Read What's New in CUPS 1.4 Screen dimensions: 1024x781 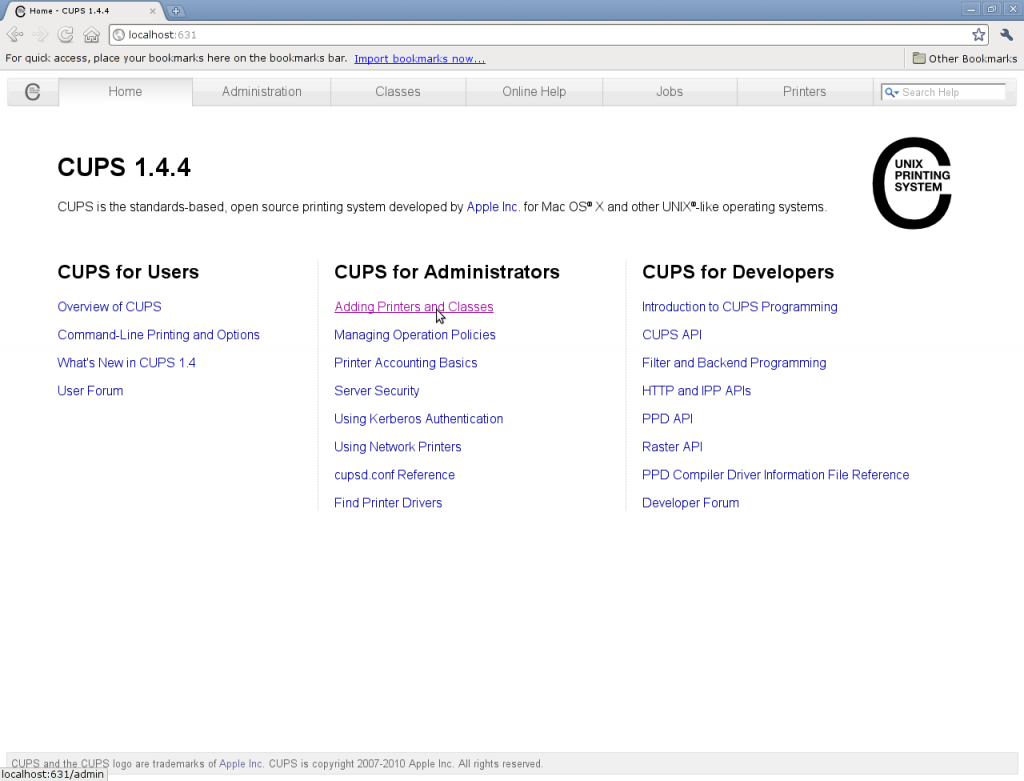coord(127,363)
